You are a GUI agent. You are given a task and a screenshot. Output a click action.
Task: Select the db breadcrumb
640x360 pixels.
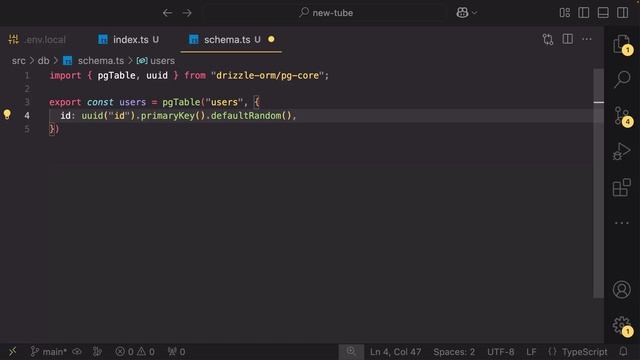pos(43,61)
